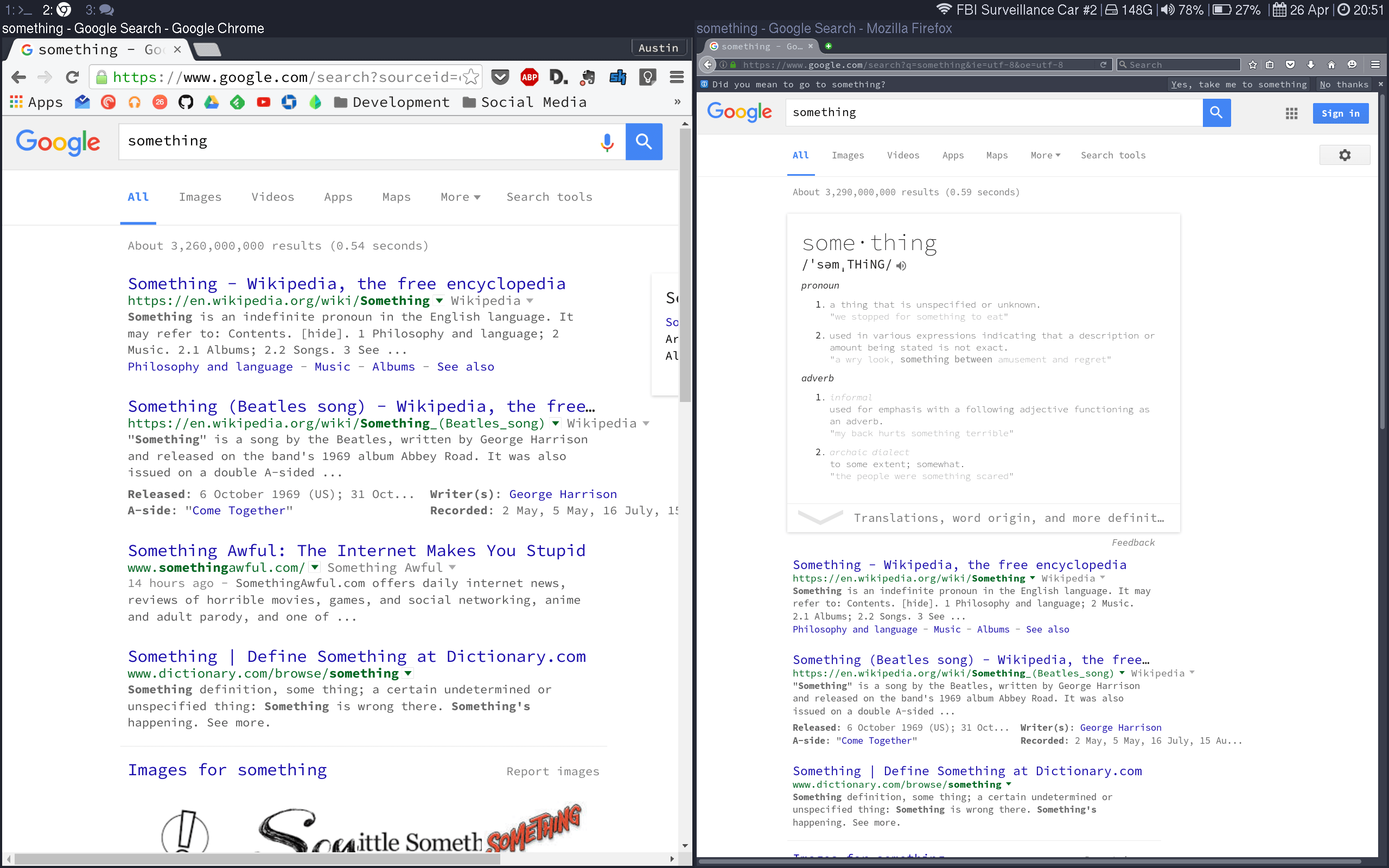
Task: Select the Videos tab in Firefox's Google search
Action: (x=902, y=155)
